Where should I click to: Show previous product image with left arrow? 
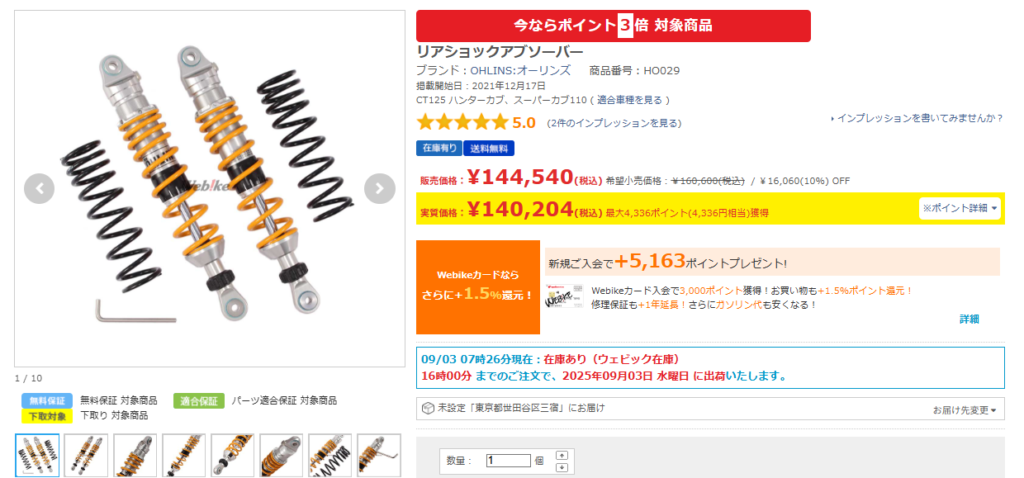coord(39,189)
